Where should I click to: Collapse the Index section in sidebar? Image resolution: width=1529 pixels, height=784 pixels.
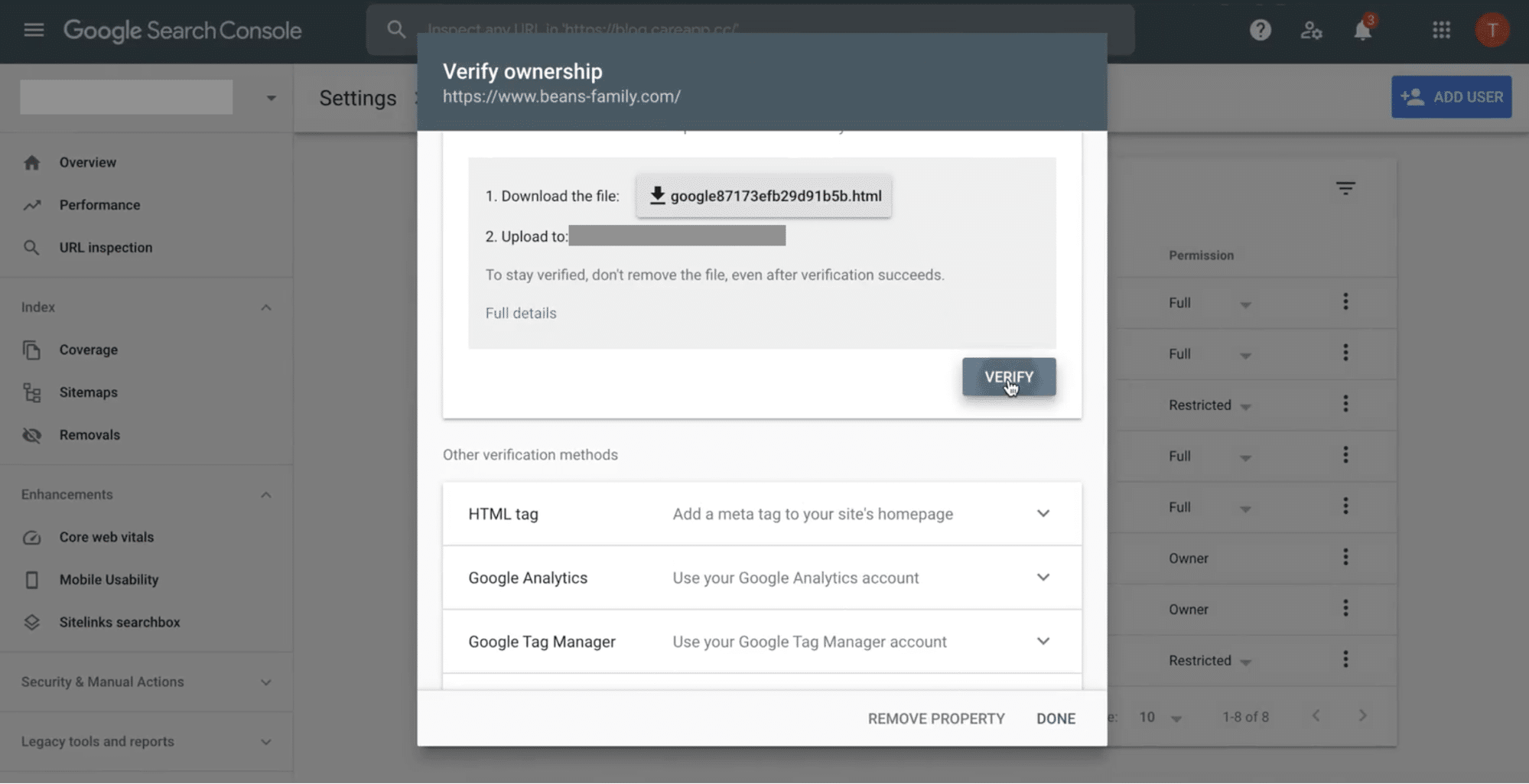[x=265, y=307]
